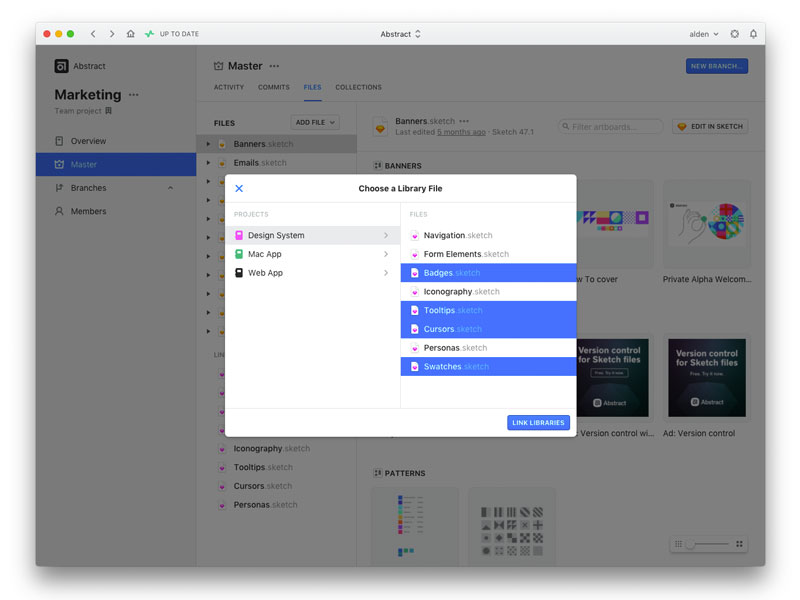
Task: Expand the Web App project chevron
Action: pos(386,273)
